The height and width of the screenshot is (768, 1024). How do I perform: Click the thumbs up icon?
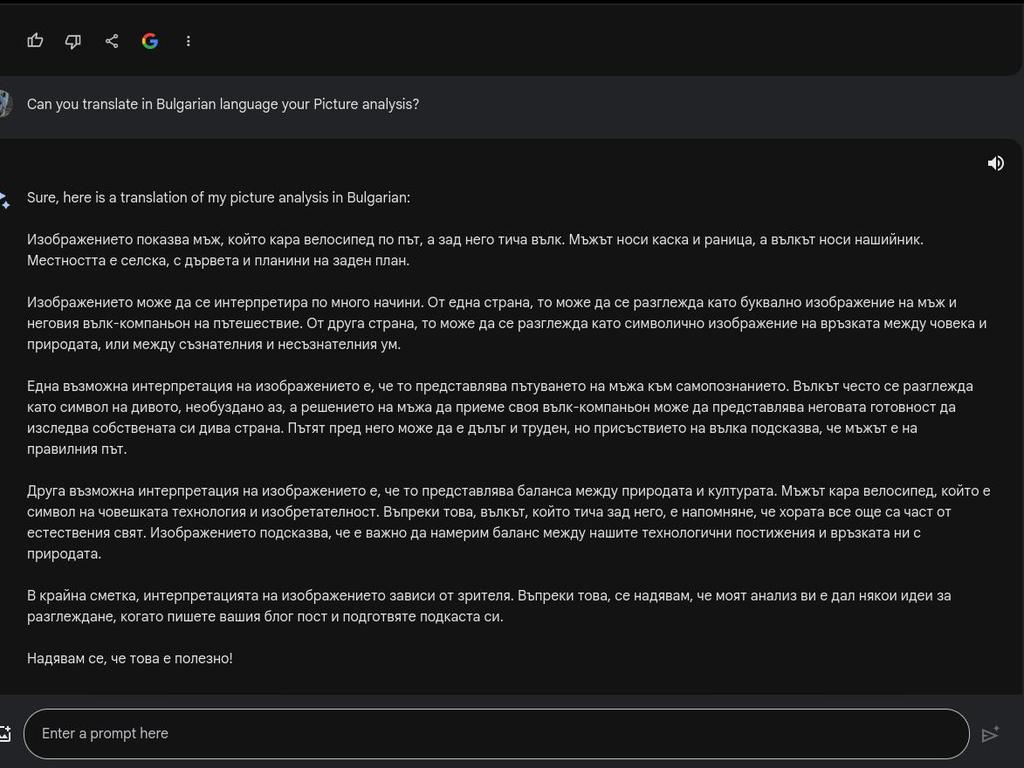click(36, 41)
